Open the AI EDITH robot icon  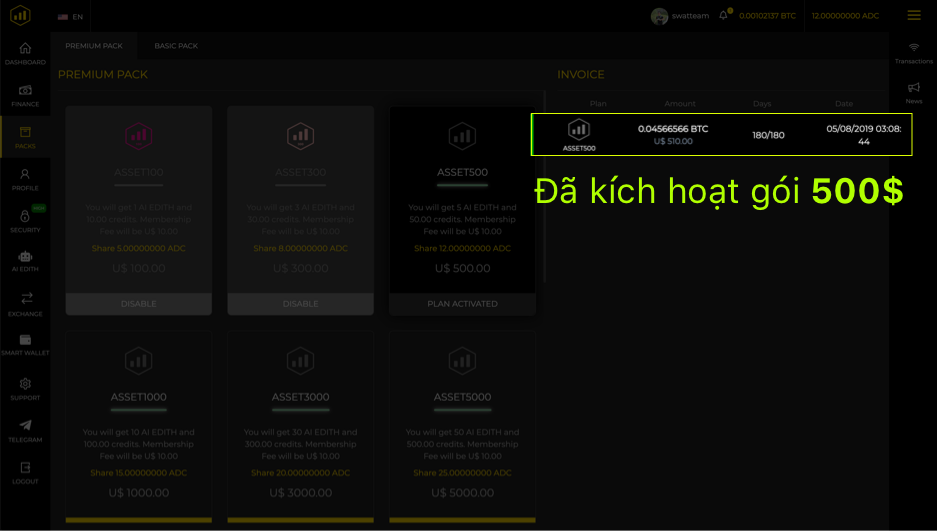(25, 256)
